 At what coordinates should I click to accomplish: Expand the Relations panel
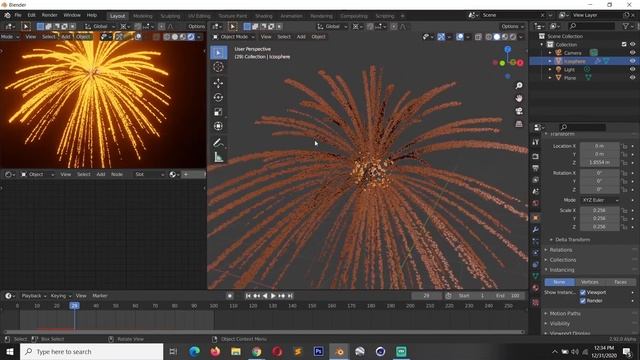point(560,250)
